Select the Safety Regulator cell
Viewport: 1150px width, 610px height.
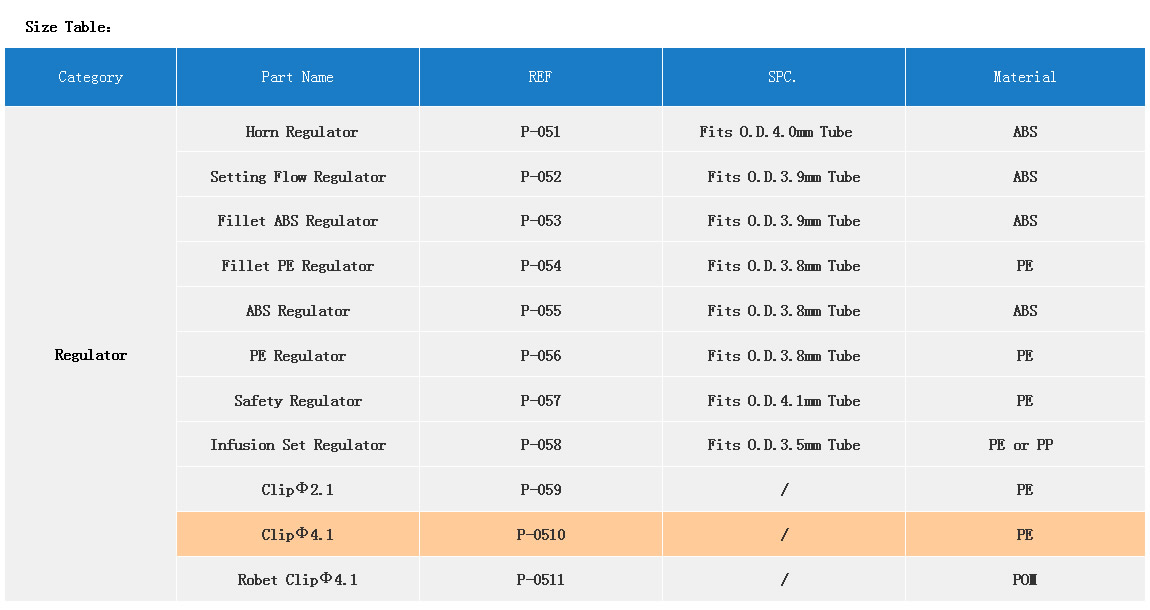point(298,401)
